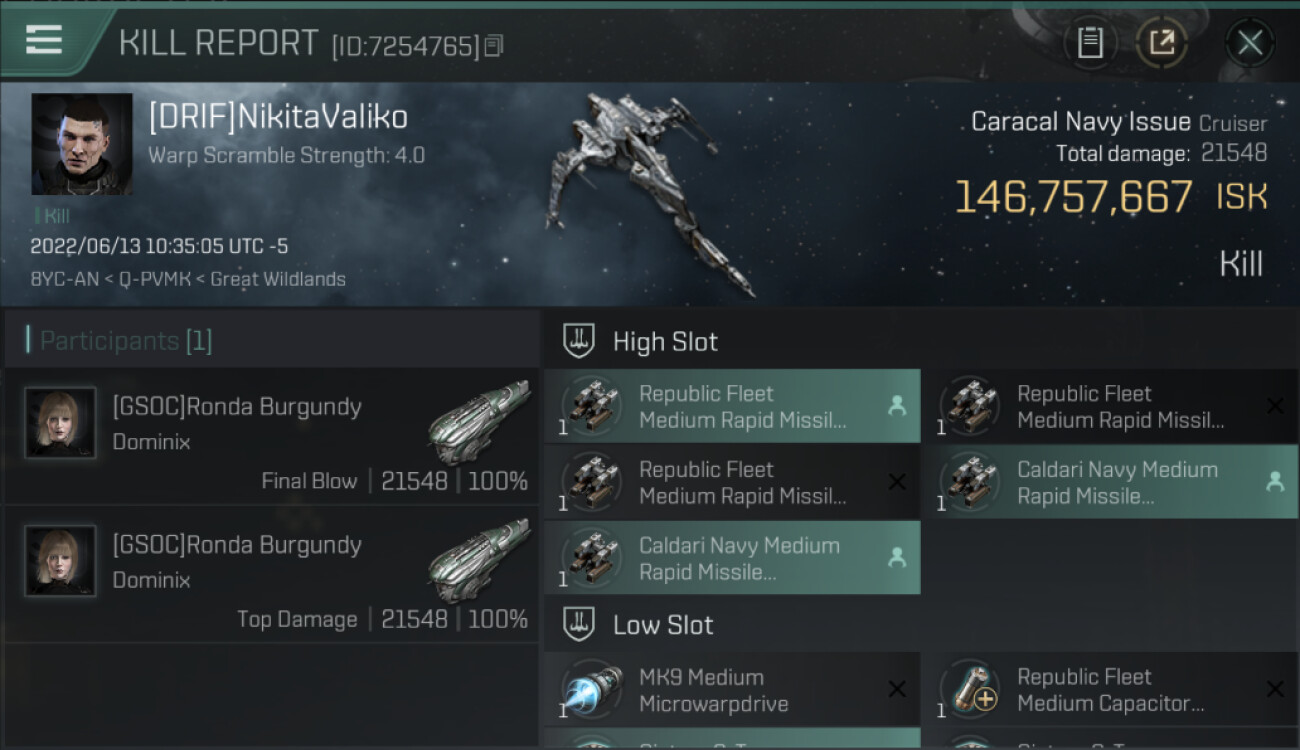Open the hamburger menu
The image size is (1300, 750).
[x=44, y=41]
